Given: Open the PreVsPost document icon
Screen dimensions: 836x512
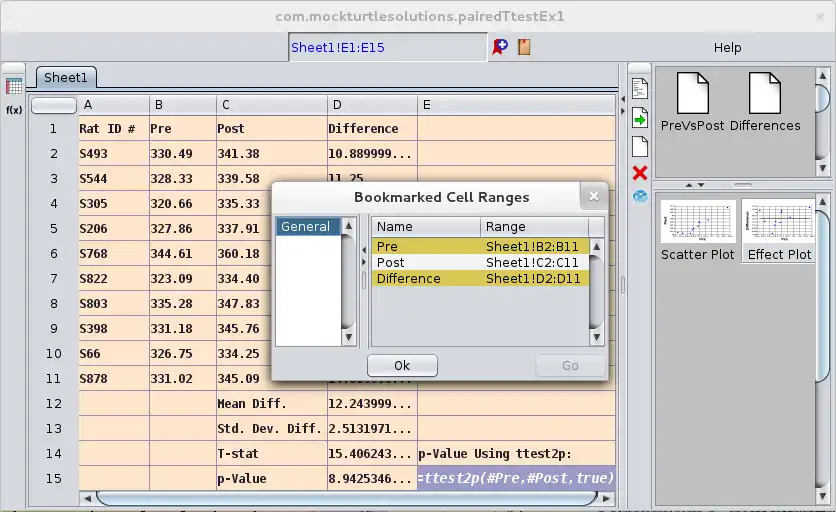Looking at the screenshot, I should (693, 102).
